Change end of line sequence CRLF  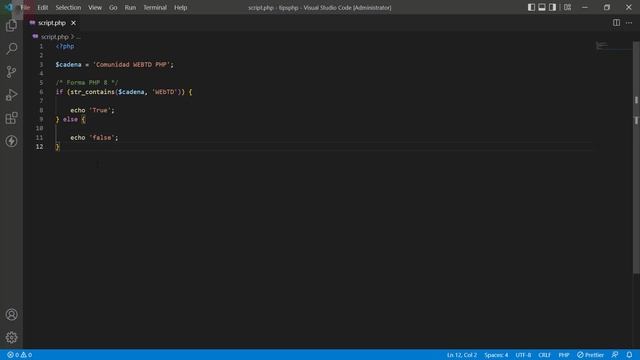(x=544, y=355)
